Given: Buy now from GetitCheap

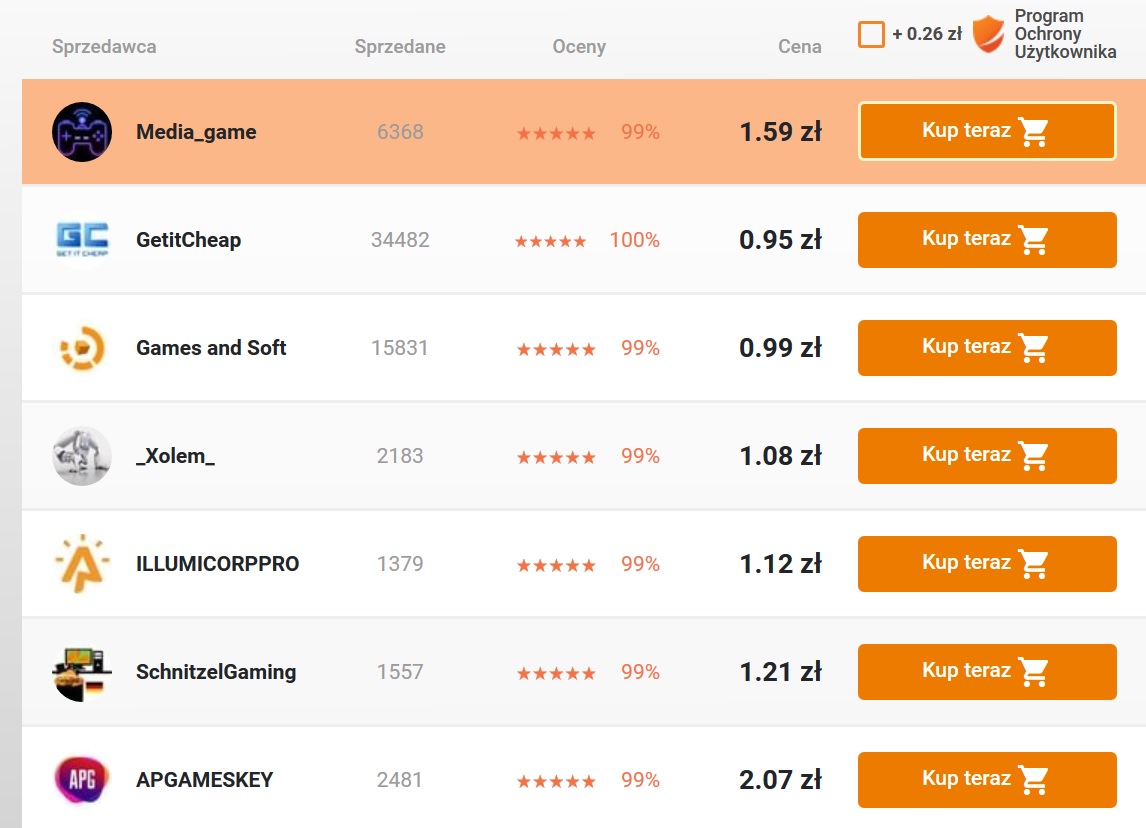Looking at the screenshot, I should pos(987,240).
